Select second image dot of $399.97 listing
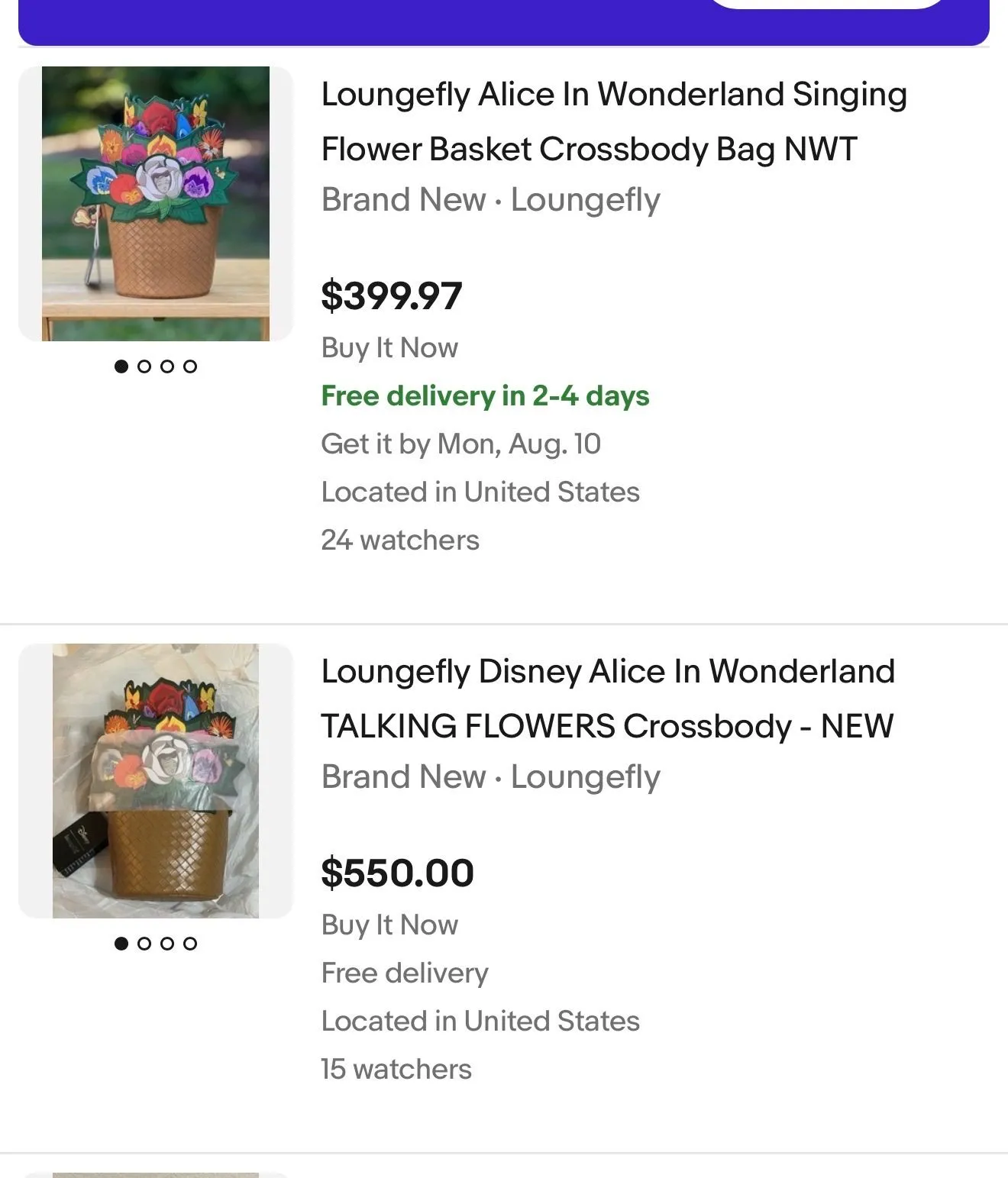Image resolution: width=1008 pixels, height=1178 pixels. (x=144, y=366)
